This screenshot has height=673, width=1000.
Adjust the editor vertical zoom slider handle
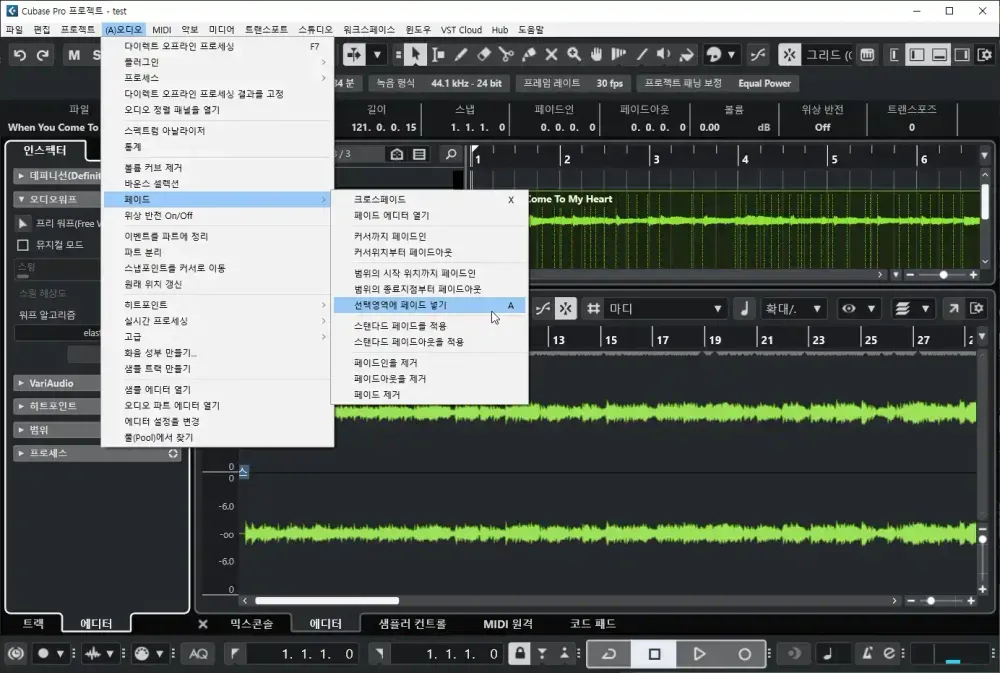coord(983,539)
